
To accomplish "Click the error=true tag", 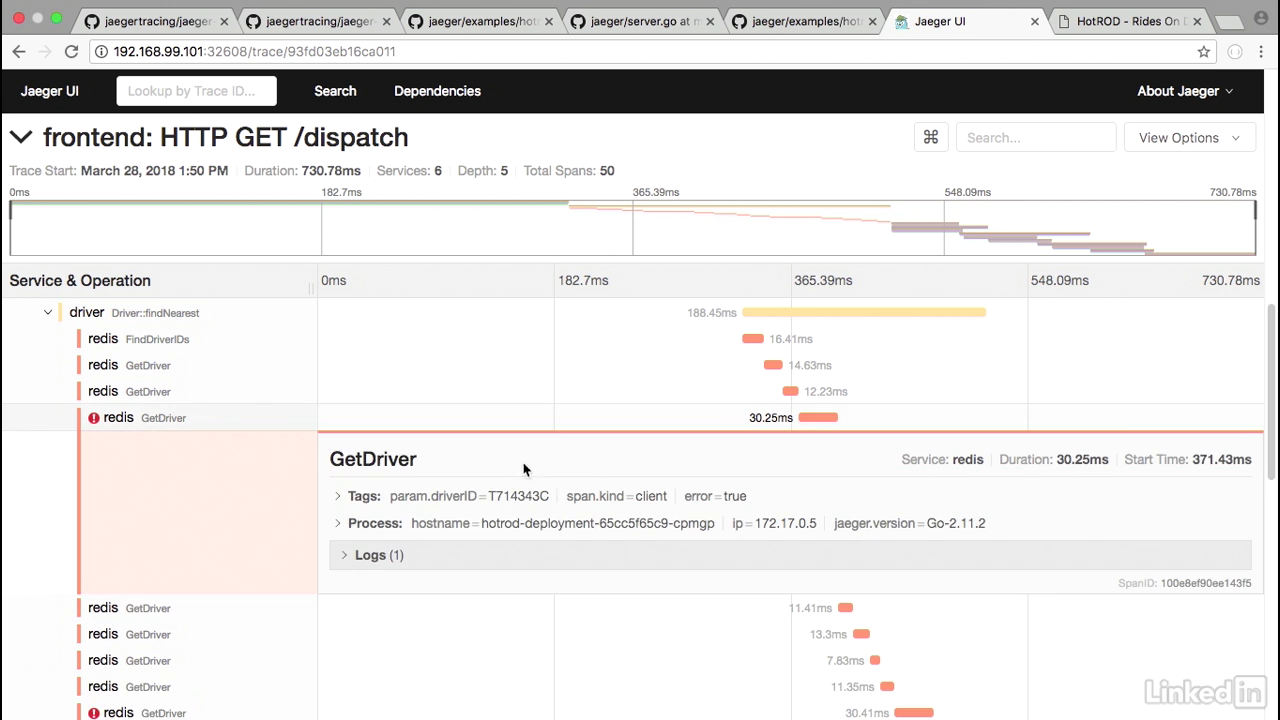I will pyautogui.click(x=715, y=496).
